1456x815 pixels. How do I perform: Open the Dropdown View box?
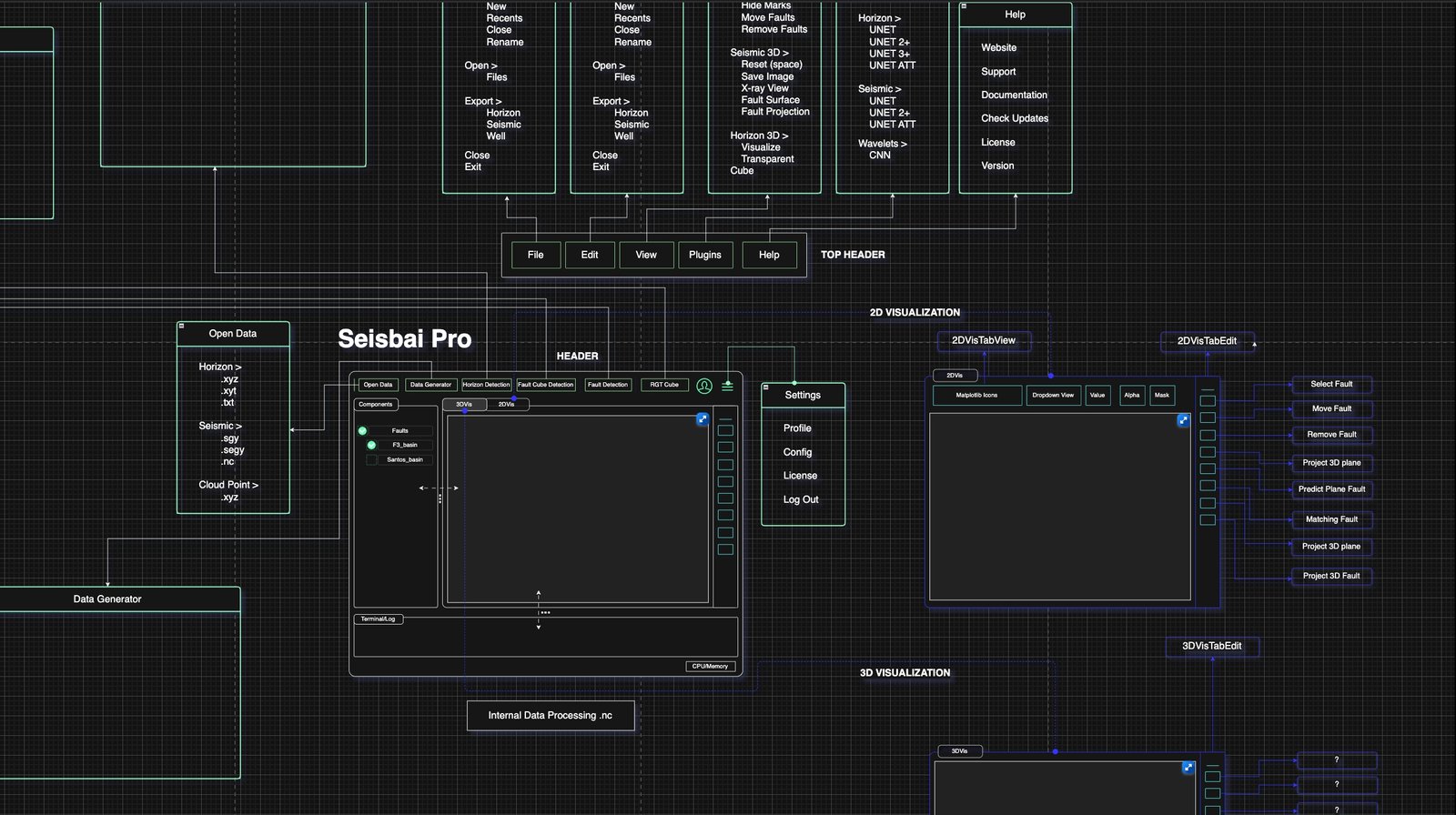pyautogui.click(x=1053, y=395)
